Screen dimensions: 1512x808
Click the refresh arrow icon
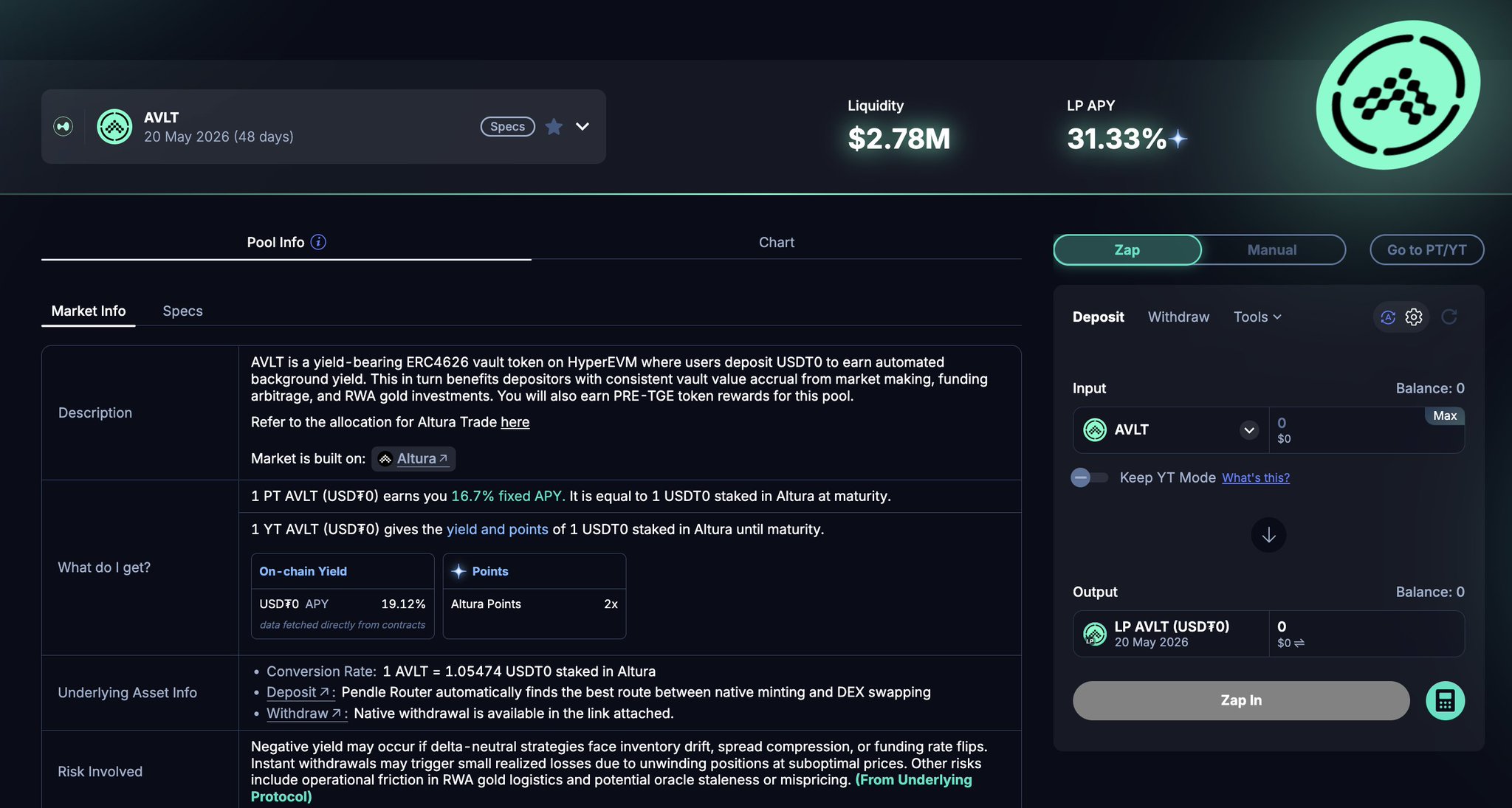point(1449,317)
